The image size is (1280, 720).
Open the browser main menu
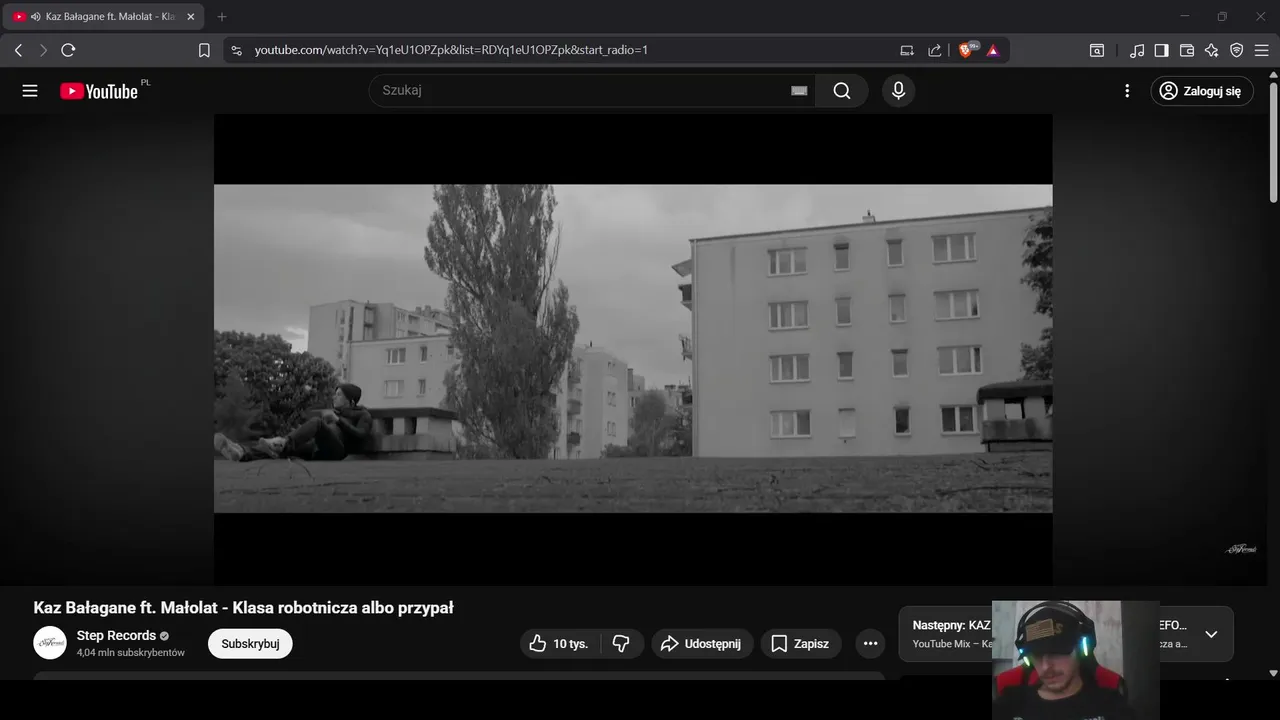(1262, 50)
